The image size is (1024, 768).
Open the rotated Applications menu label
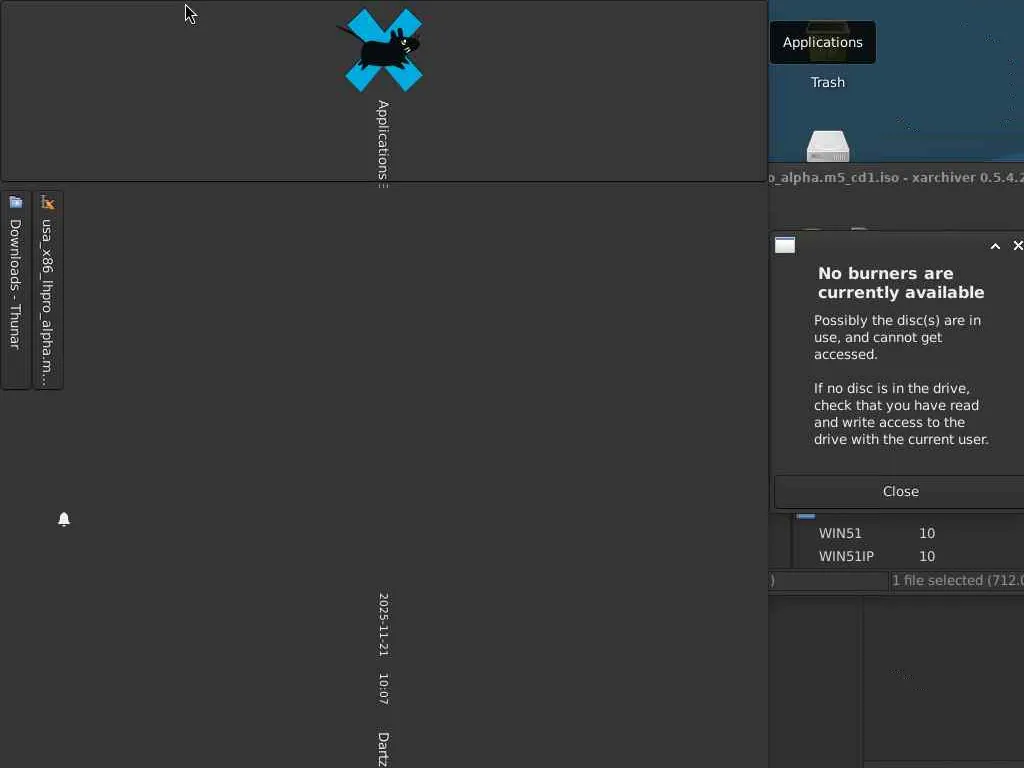click(383, 140)
